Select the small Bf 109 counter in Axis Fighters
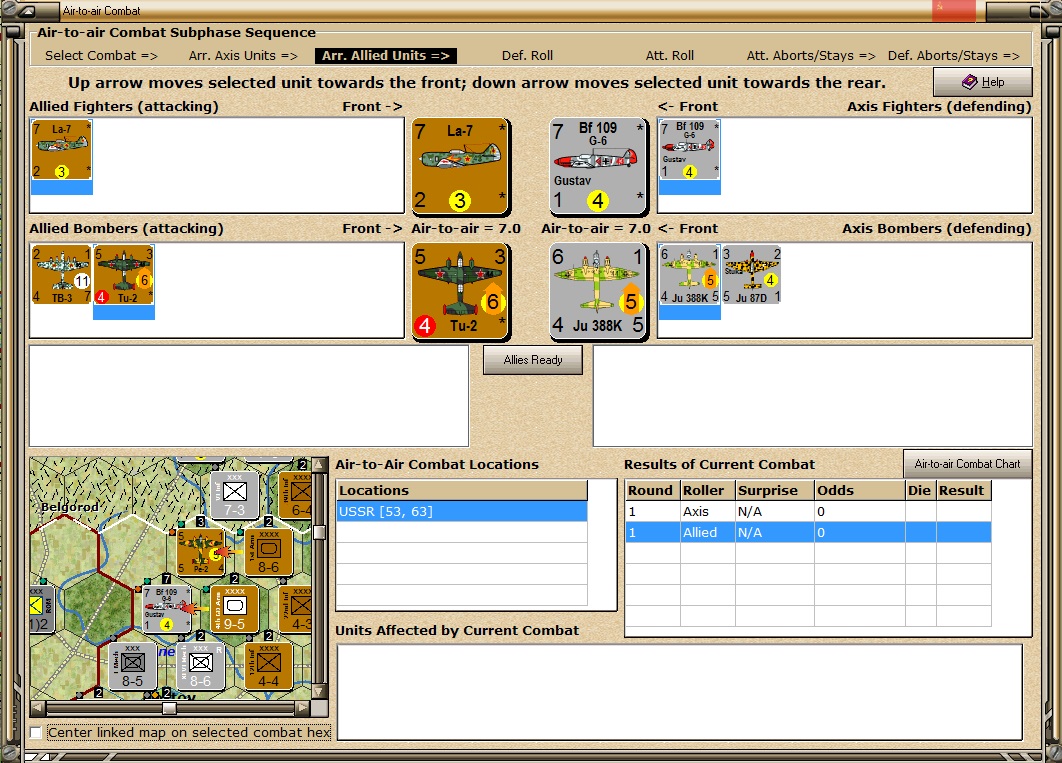1062x763 pixels. (689, 150)
